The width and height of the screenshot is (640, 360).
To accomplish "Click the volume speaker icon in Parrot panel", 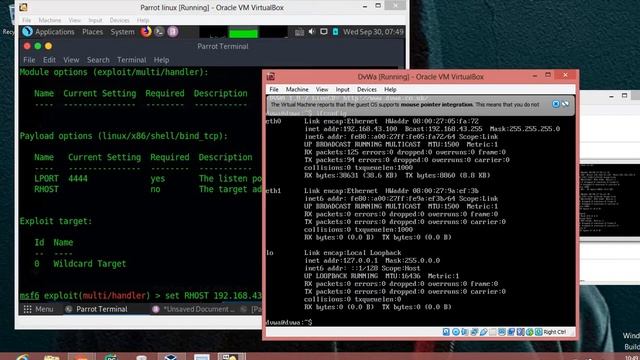I will [x=312, y=31].
